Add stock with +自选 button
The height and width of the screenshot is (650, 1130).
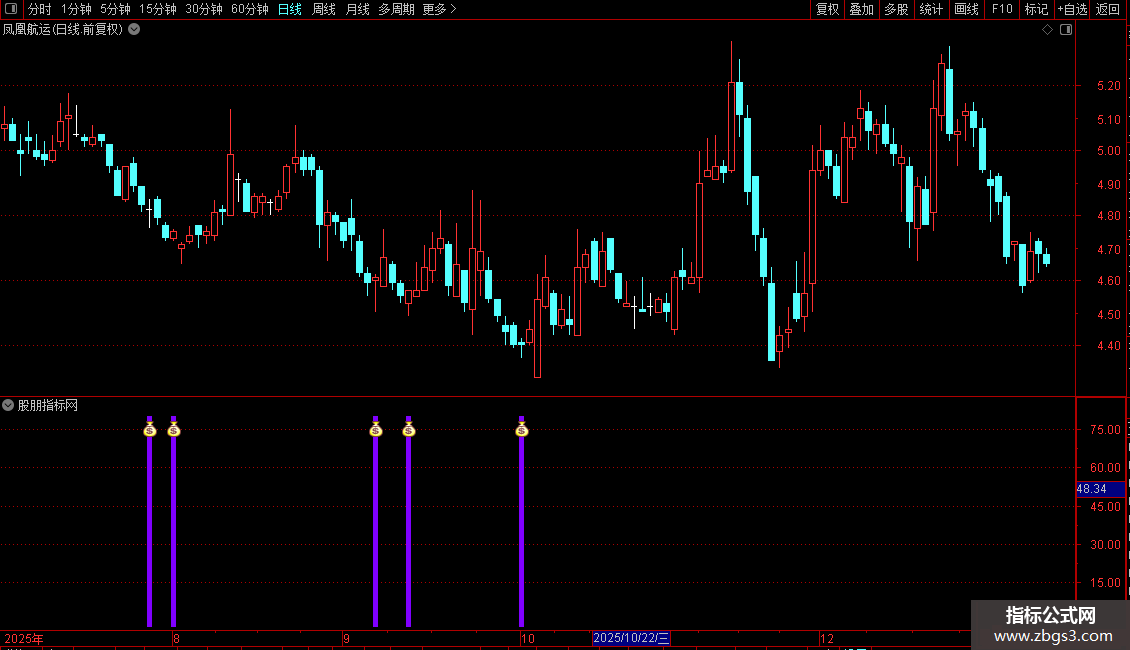click(1072, 9)
